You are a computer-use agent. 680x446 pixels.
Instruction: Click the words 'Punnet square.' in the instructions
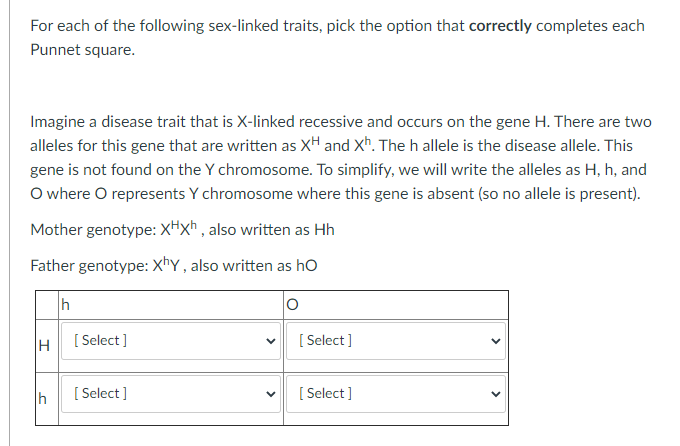pos(82,50)
